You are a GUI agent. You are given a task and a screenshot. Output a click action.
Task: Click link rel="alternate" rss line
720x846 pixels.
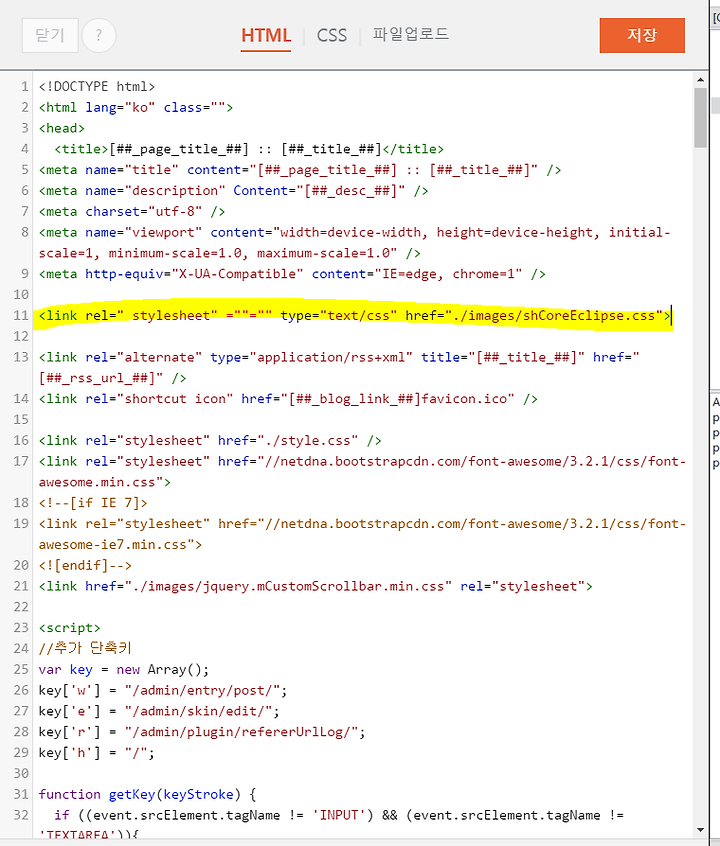click(339, 367)
